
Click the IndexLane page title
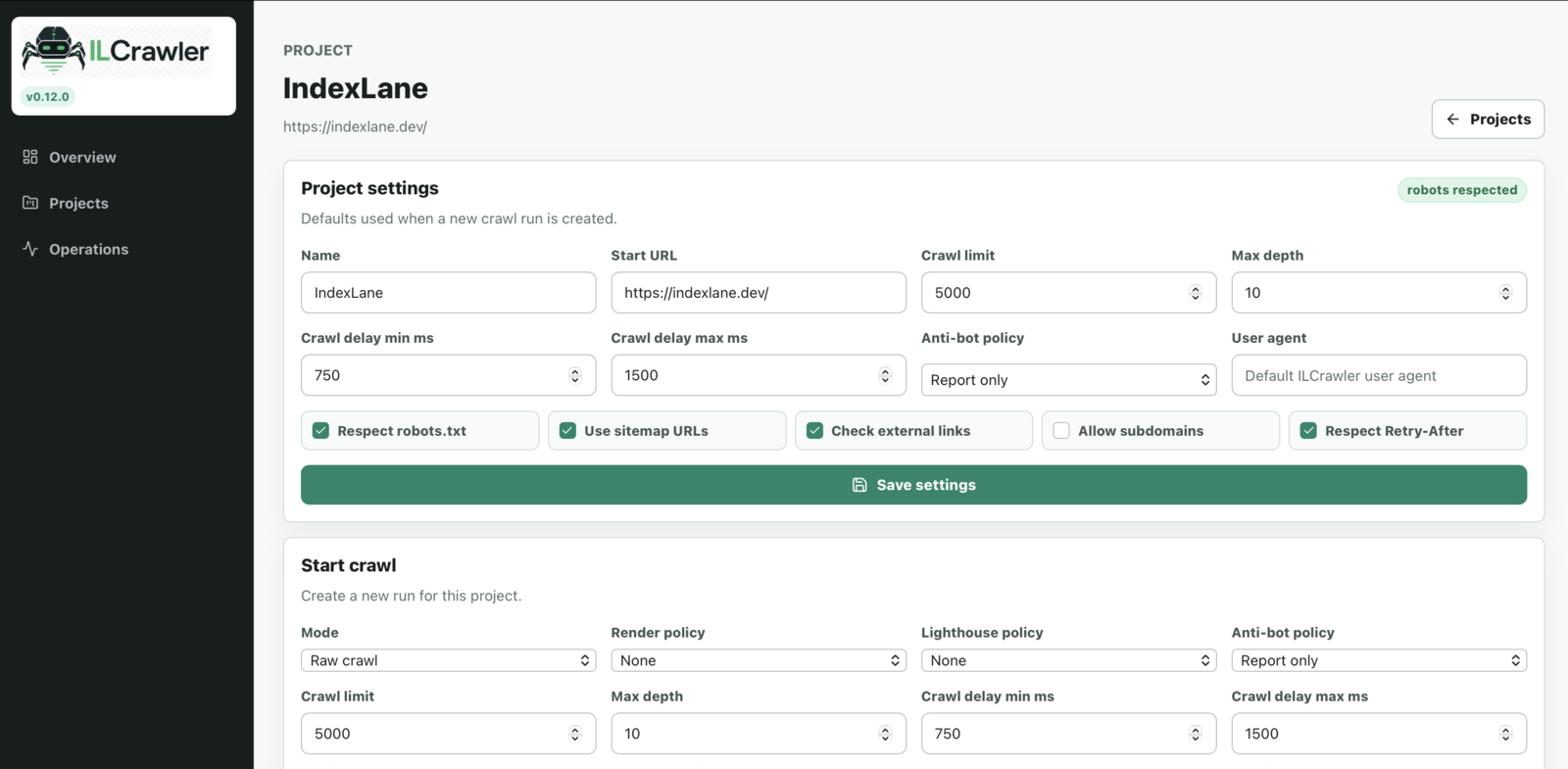356,88
